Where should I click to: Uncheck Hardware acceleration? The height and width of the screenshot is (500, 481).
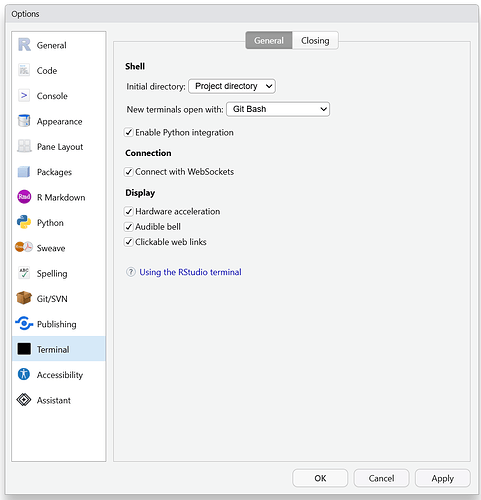point(129,211)
